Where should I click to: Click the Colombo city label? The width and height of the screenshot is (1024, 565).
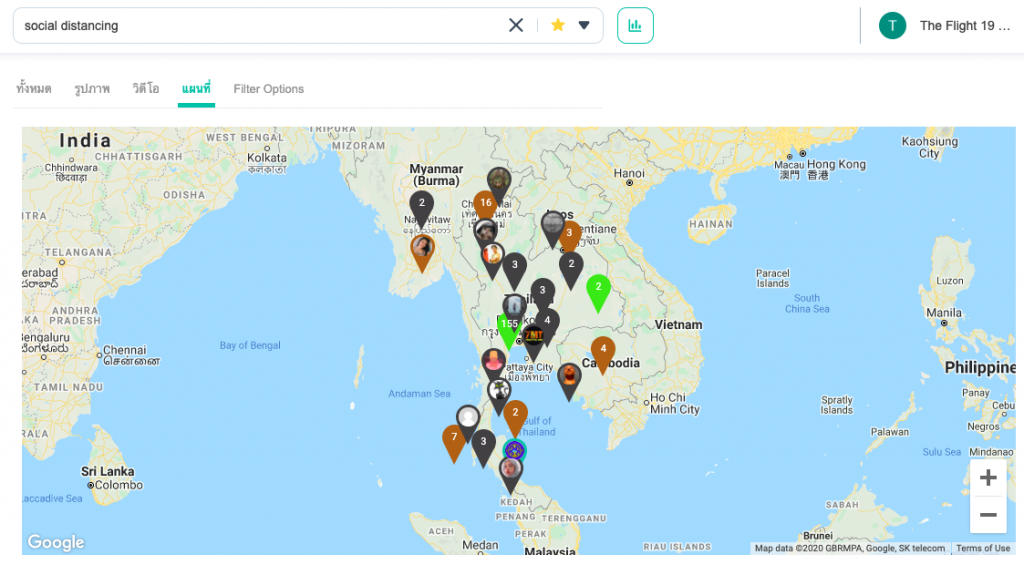point(118,485)
